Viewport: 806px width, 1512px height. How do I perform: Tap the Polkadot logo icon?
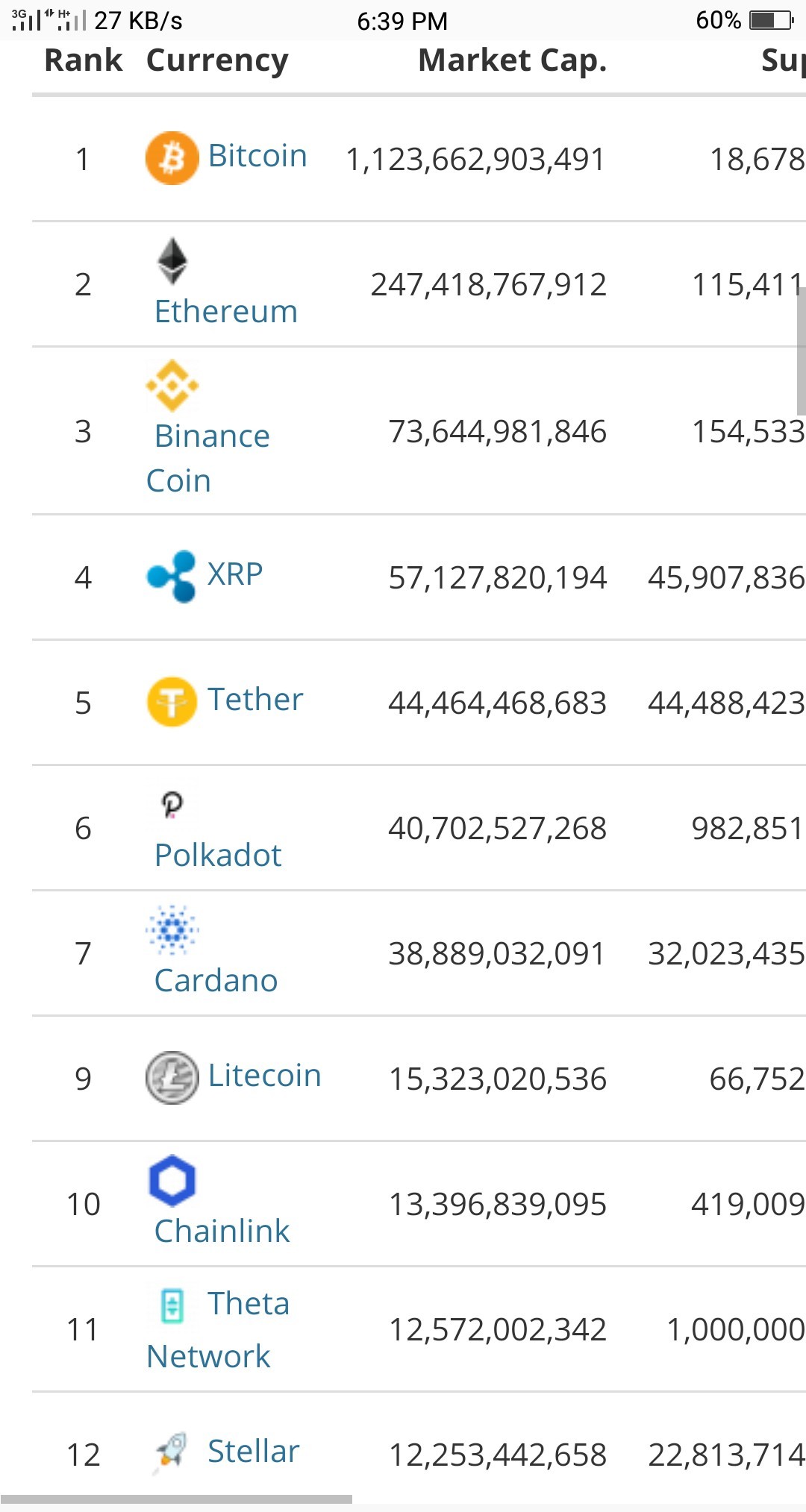[172, 805]
